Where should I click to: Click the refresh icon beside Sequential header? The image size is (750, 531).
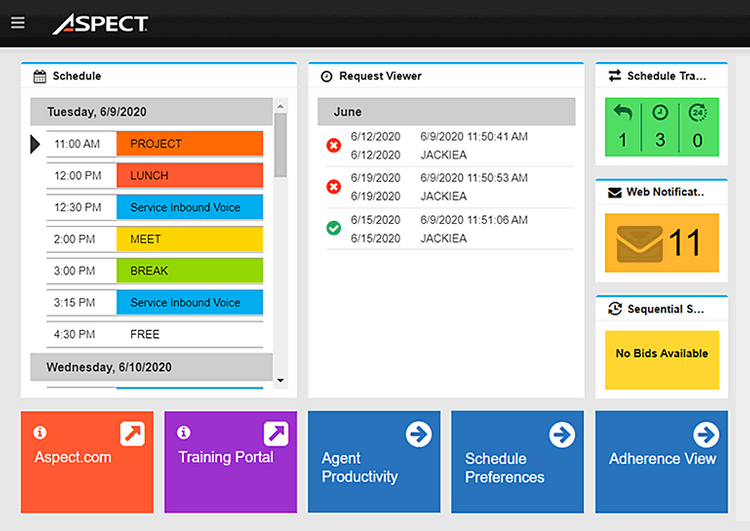coord(614,309)
